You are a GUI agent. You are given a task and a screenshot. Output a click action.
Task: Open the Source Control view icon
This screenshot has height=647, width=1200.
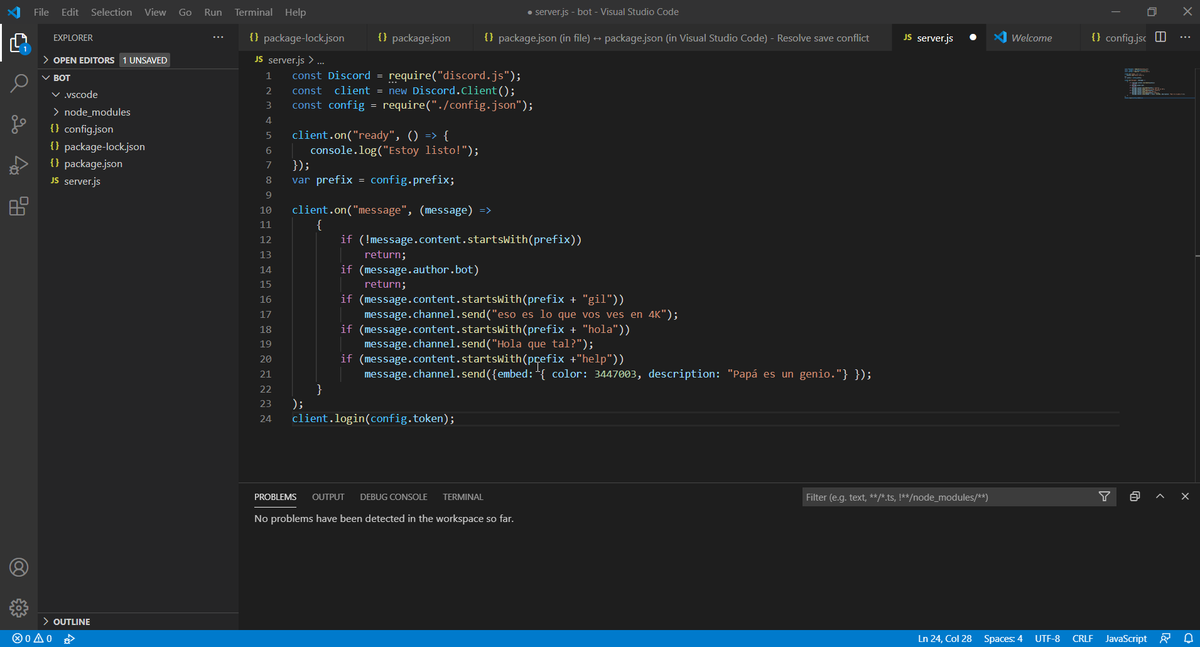[x=19, y=124]
